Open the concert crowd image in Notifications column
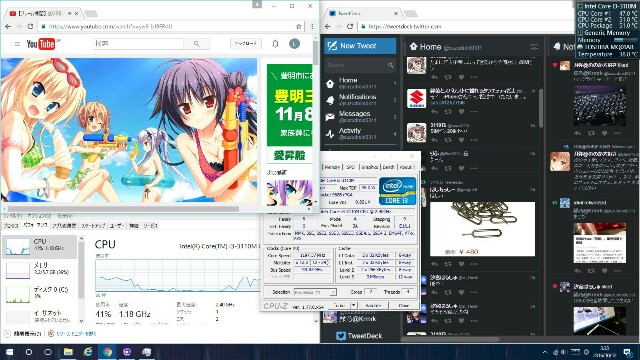Viewport: 640px width, 360px height. (600, 106)
